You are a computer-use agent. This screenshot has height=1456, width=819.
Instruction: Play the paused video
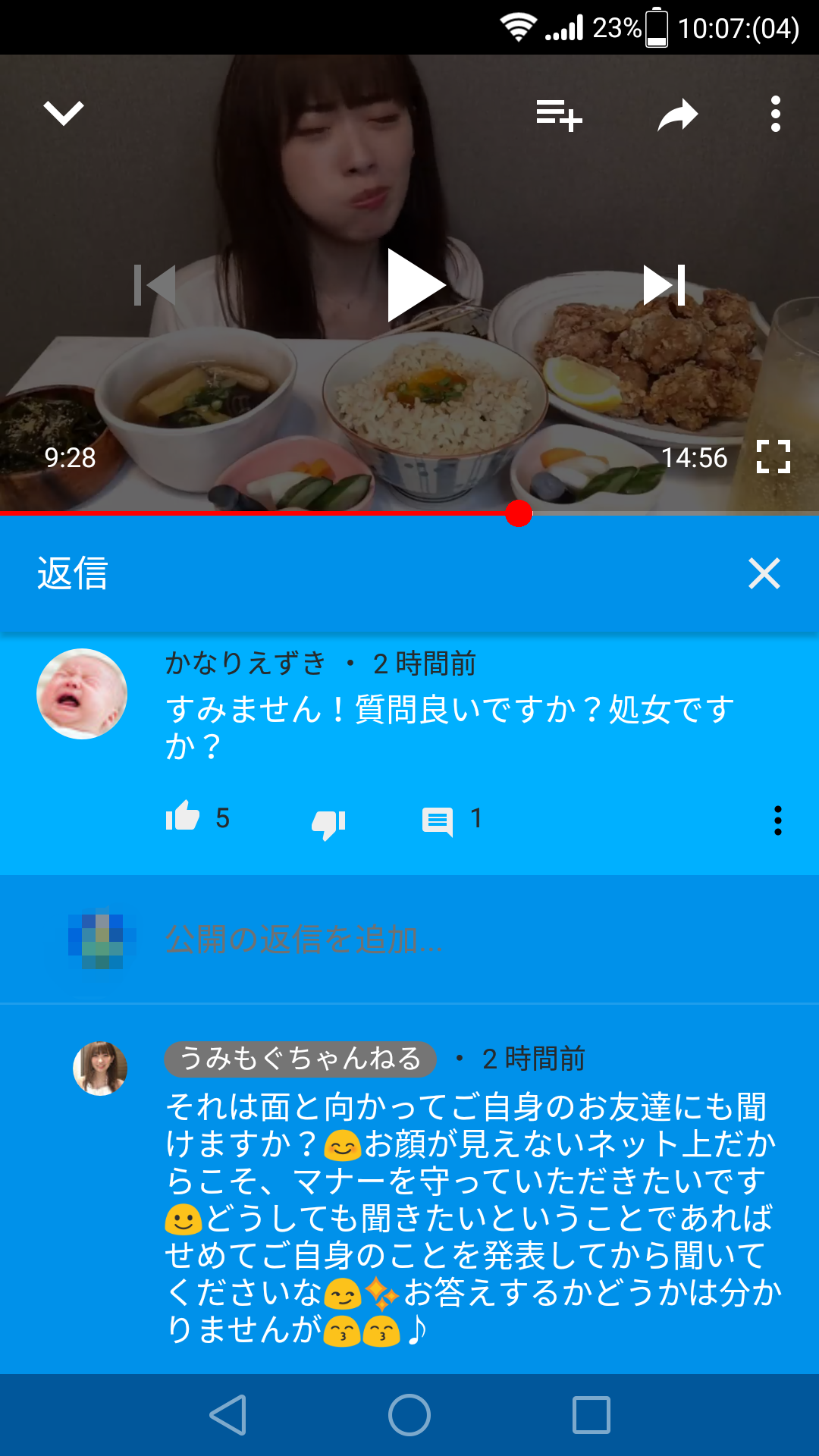(416, 285)
